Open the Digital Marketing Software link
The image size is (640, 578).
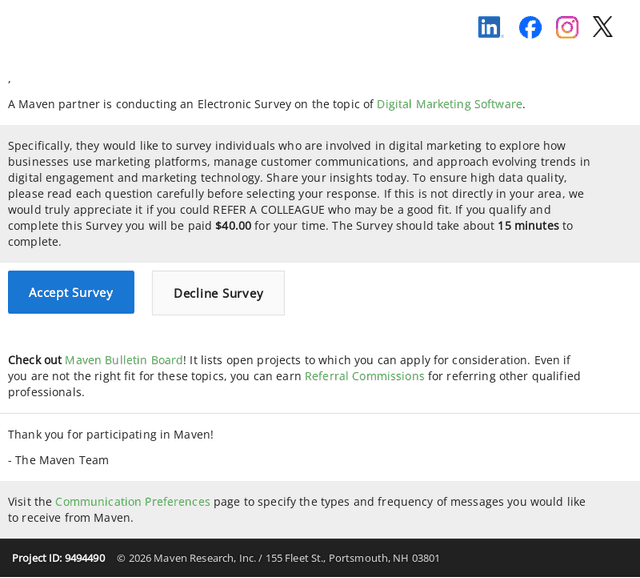(x=449, y=104)
